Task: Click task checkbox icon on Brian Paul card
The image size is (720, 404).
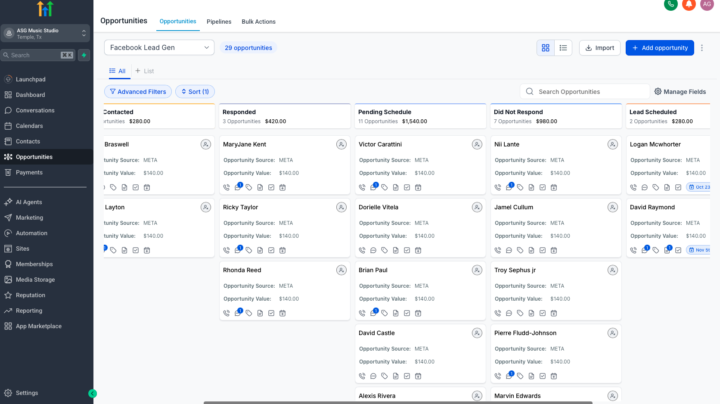Action: [406, 313]
